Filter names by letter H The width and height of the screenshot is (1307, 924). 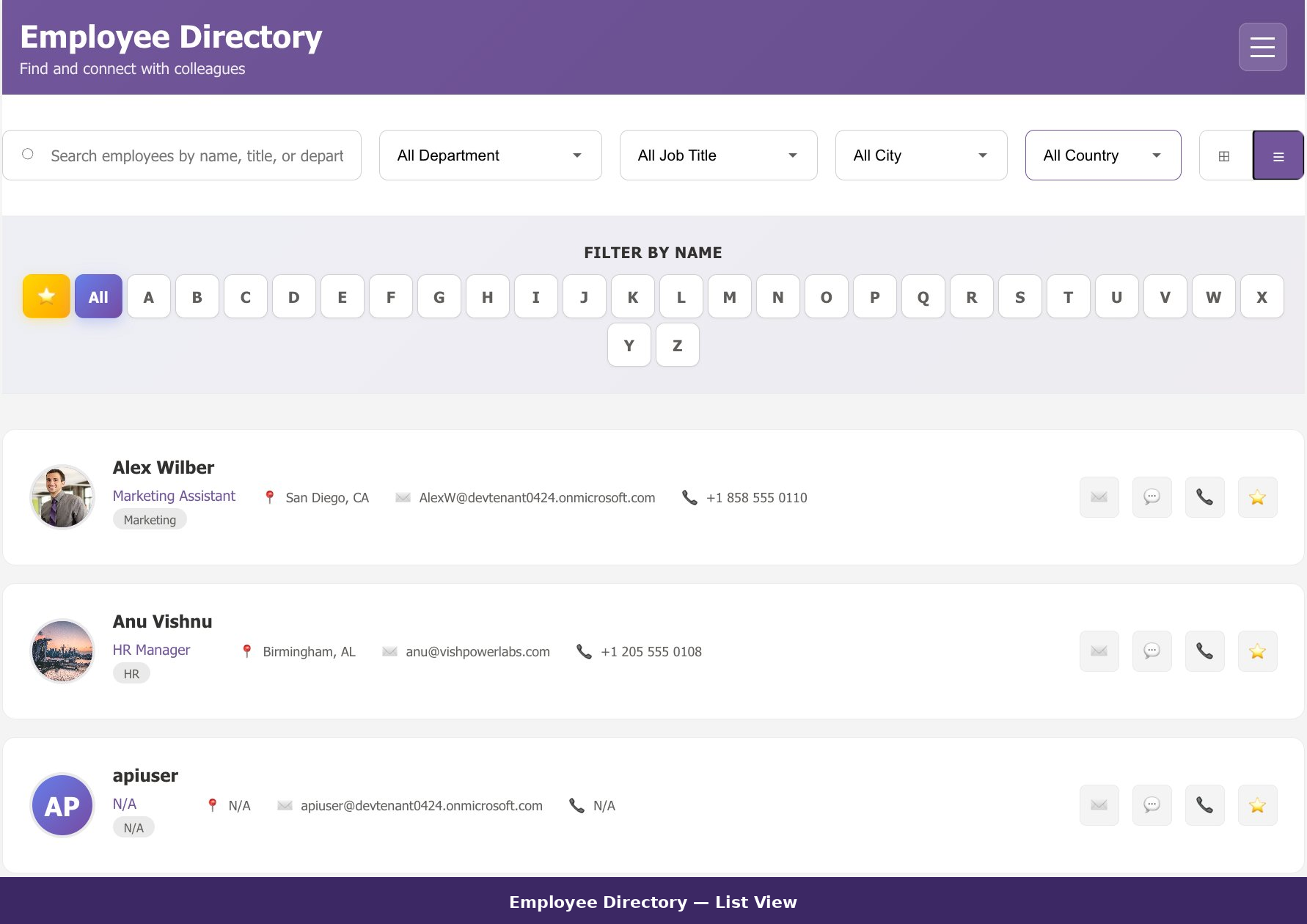pyautogui.click(x=488, y=296)
